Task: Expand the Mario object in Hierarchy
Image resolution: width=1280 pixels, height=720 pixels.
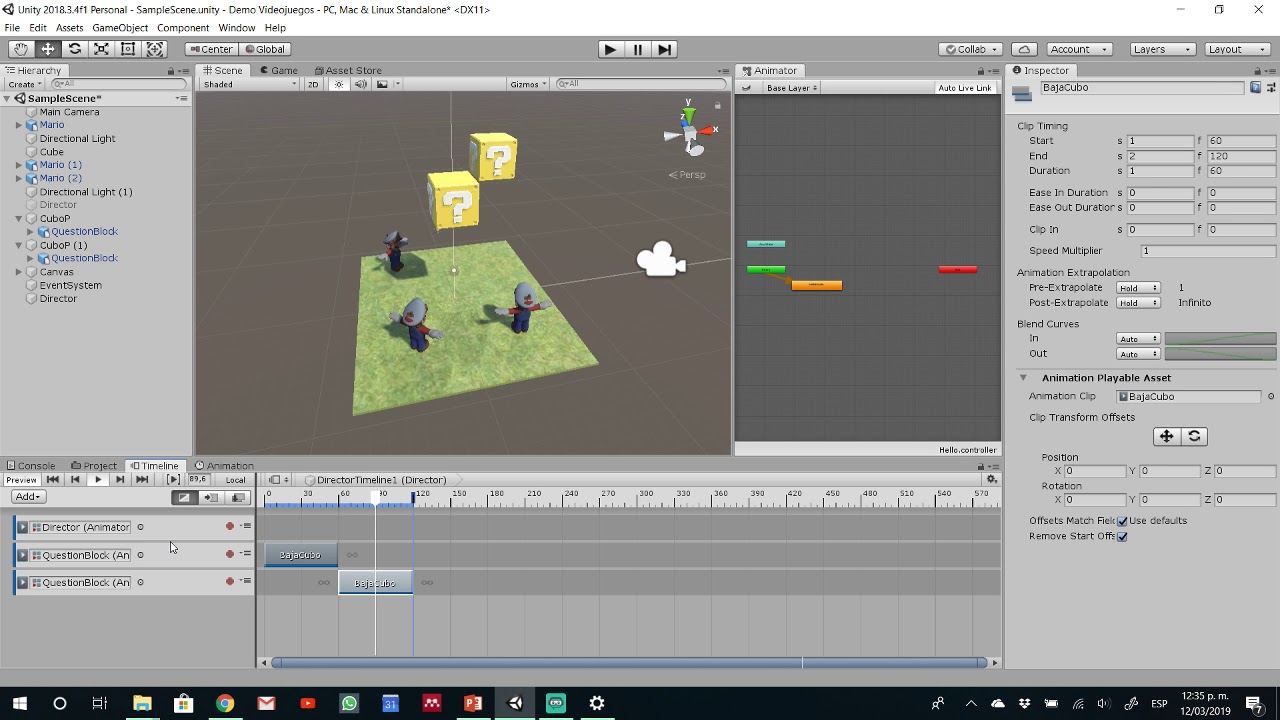Action: click(x=18, y=125)
